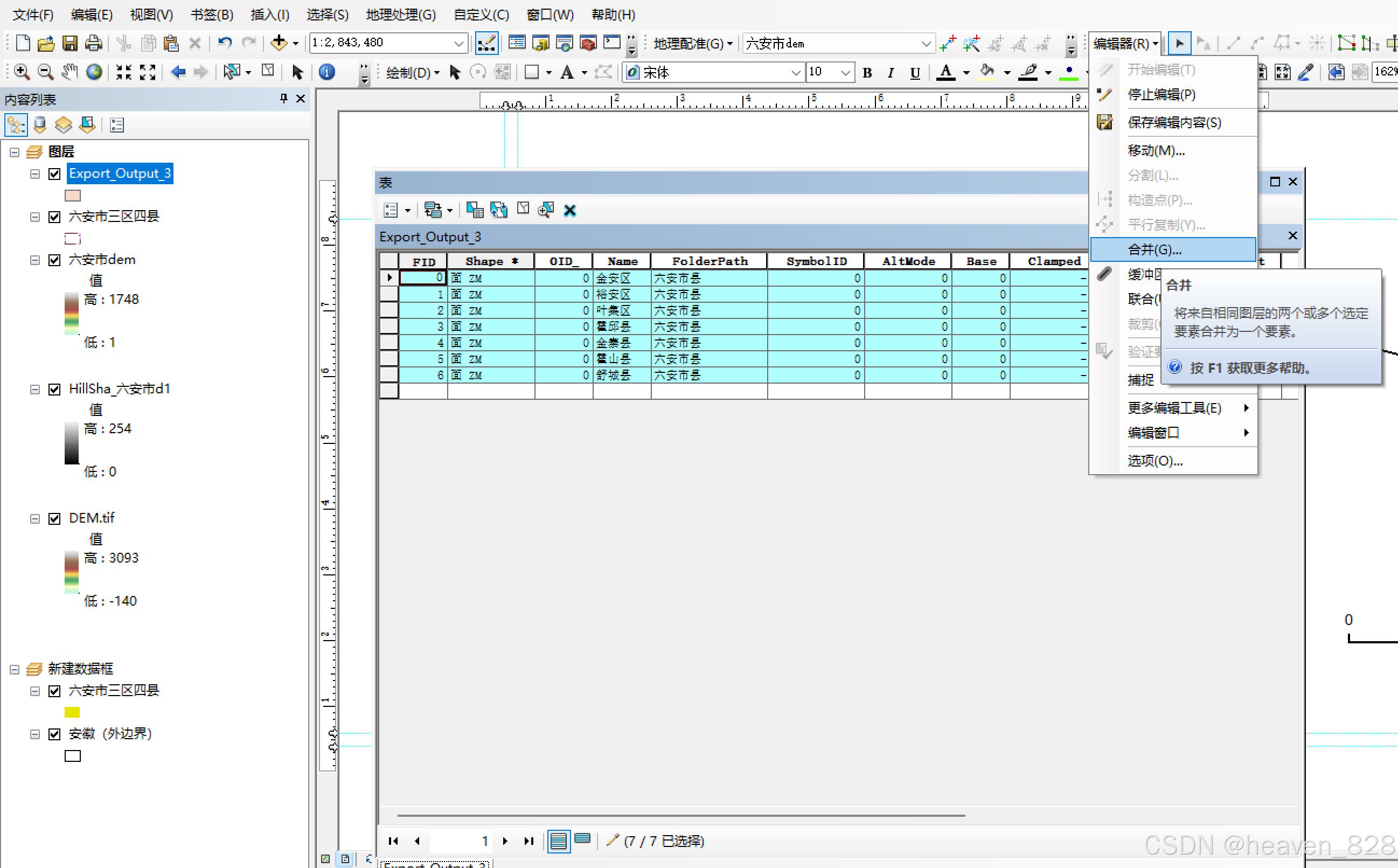Viewport: 1398px width, 868px height.
Task: Click the Export_Output_3 yellow symbol swatch
Action: click(x=72, y=195)
